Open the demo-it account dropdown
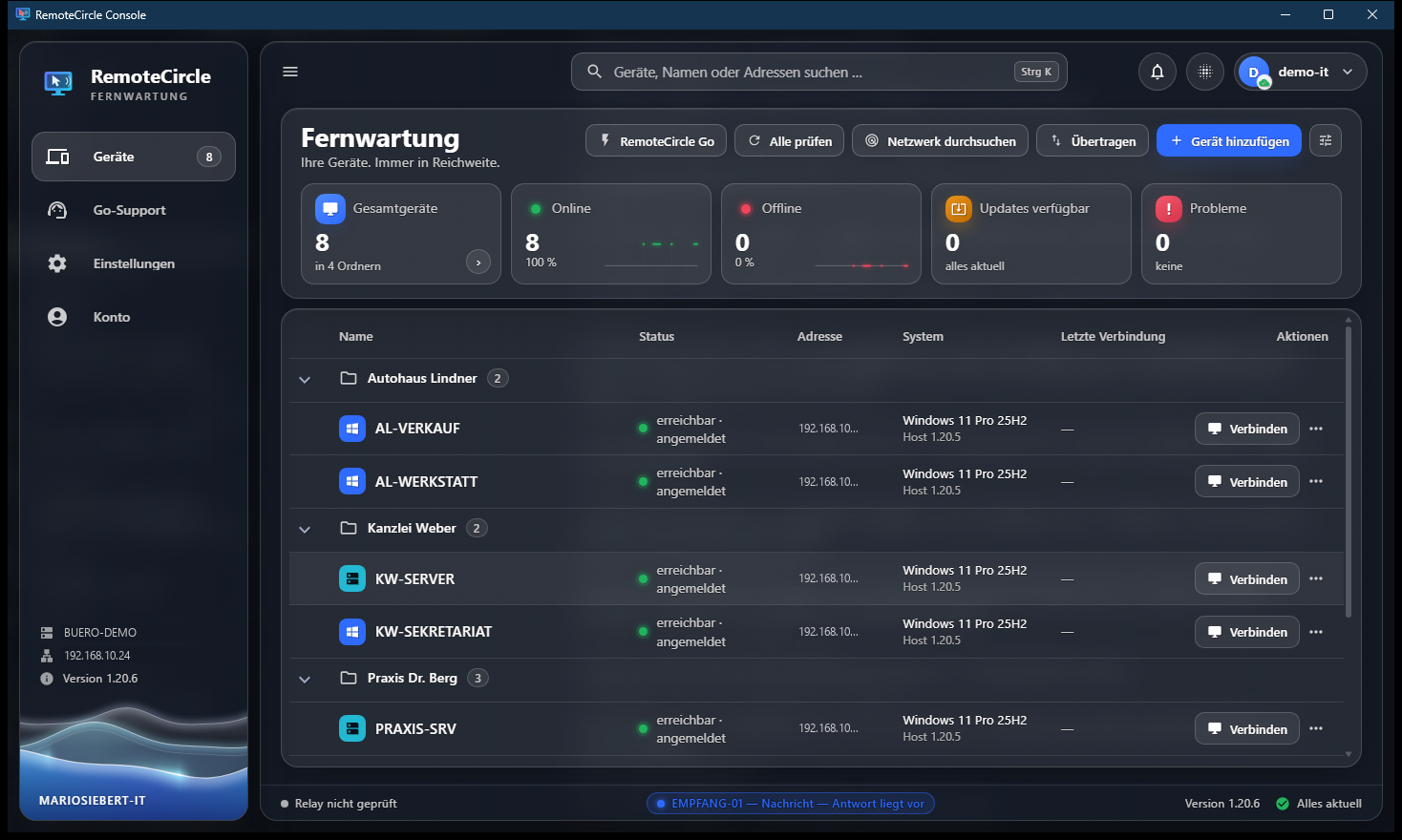The image size is (1402, 840). click(x=1301, y=72)
